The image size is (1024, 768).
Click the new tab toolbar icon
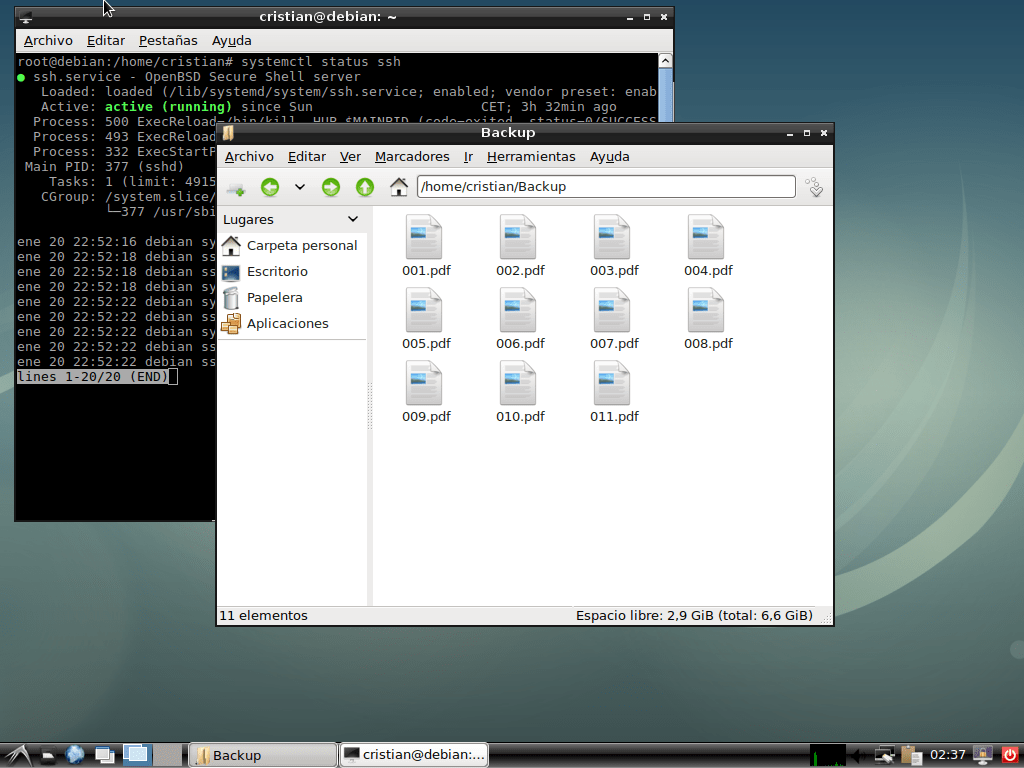[235, 187]
